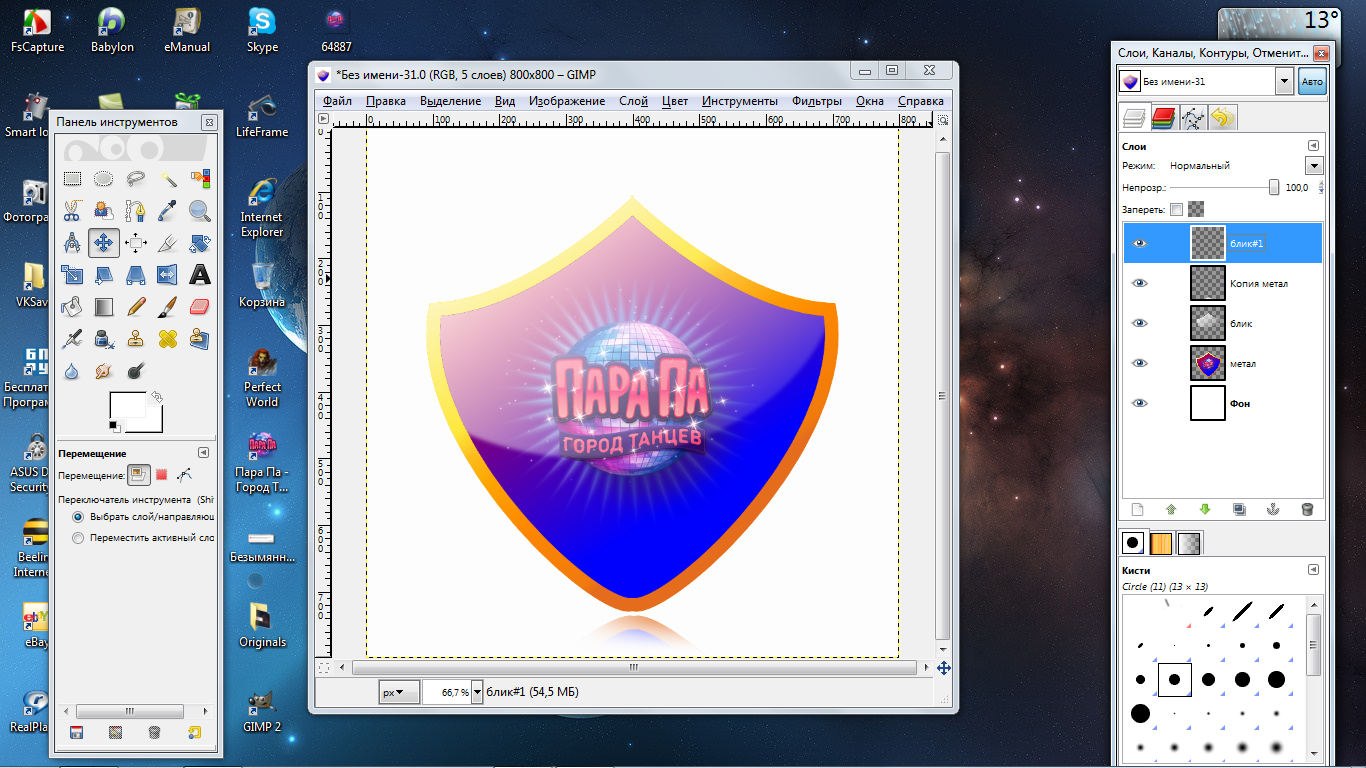Check the Запереть lock pixels checkbox

click(x=1176, y=209)
